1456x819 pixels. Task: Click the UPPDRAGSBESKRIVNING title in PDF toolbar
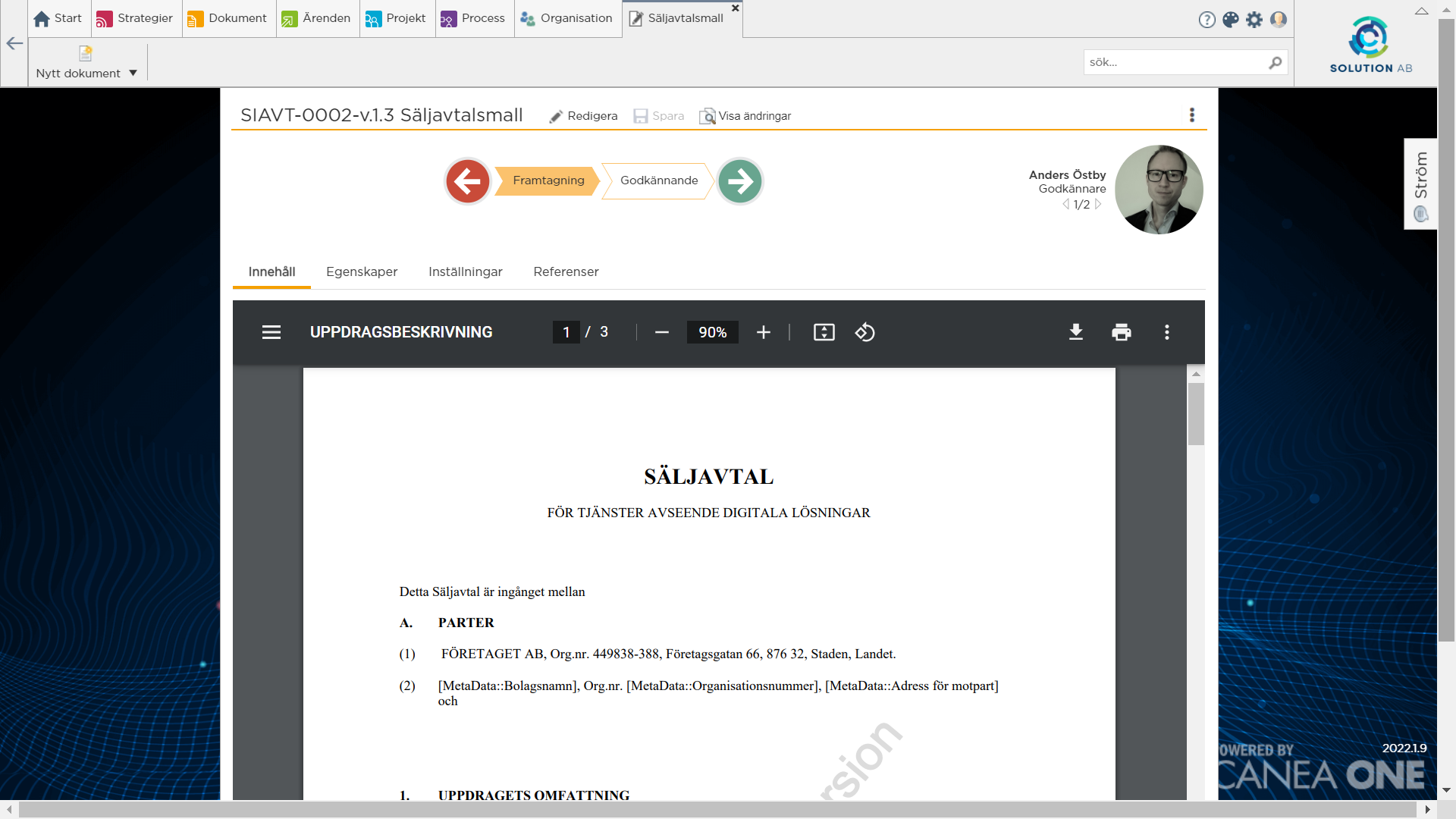pos(401,332)
